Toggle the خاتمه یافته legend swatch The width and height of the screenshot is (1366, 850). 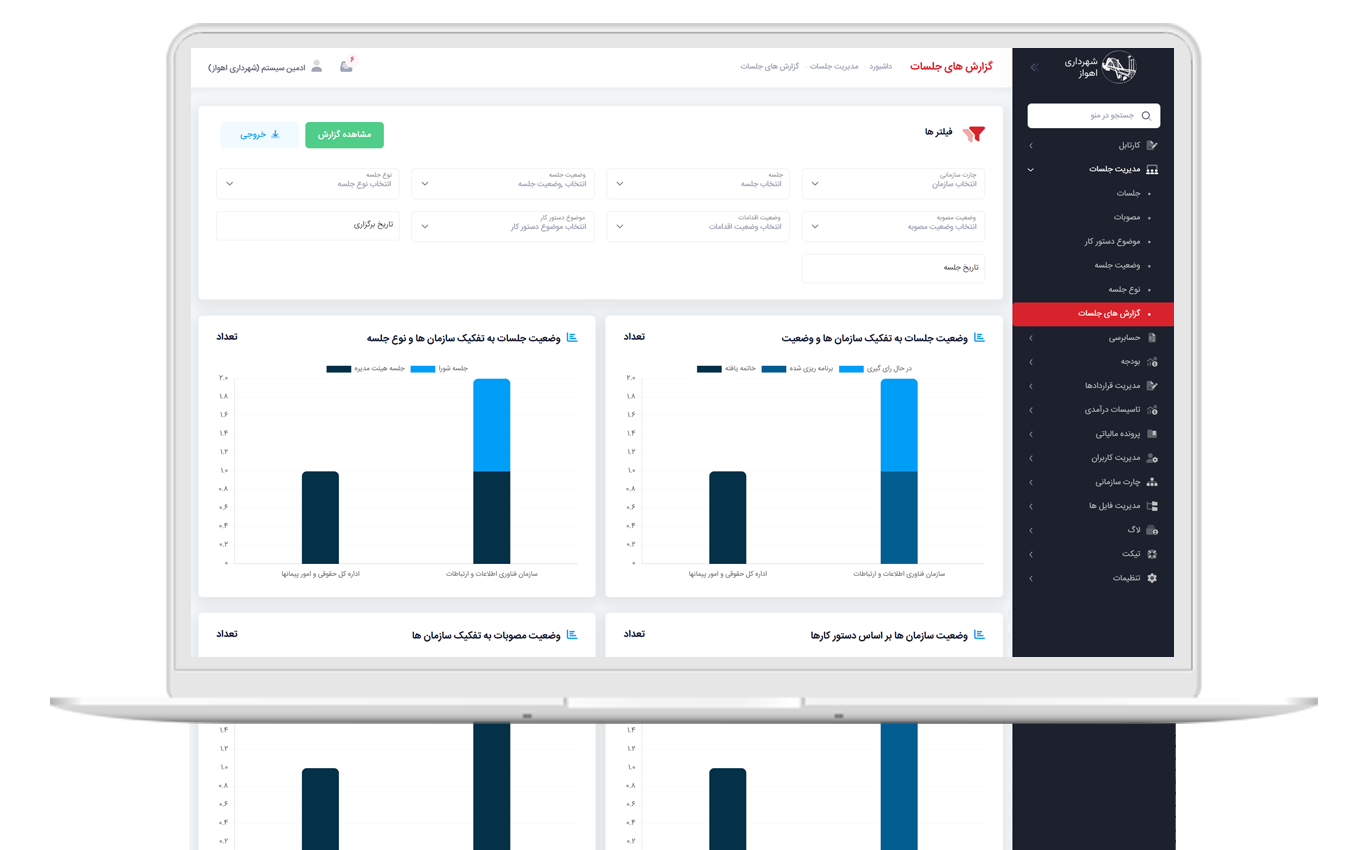coord(709,369)
